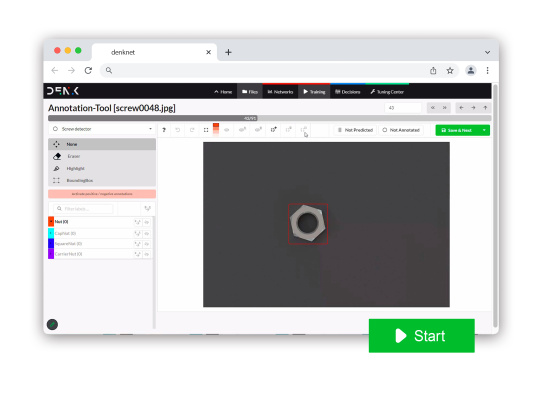This screenshot has height=408, width=540.
Task: Click the up arrow button
Action: [485, 108]
